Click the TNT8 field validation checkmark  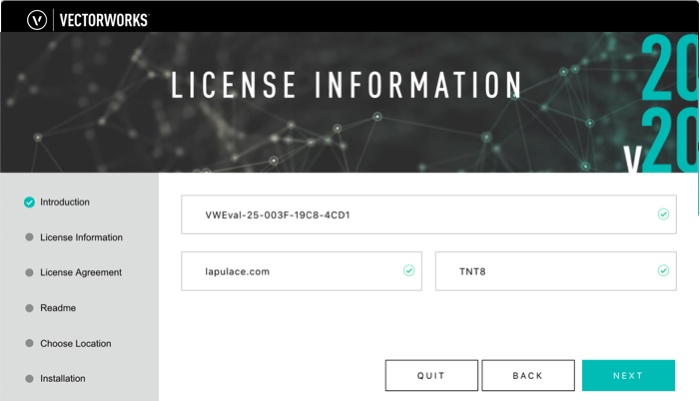[663, 270]
